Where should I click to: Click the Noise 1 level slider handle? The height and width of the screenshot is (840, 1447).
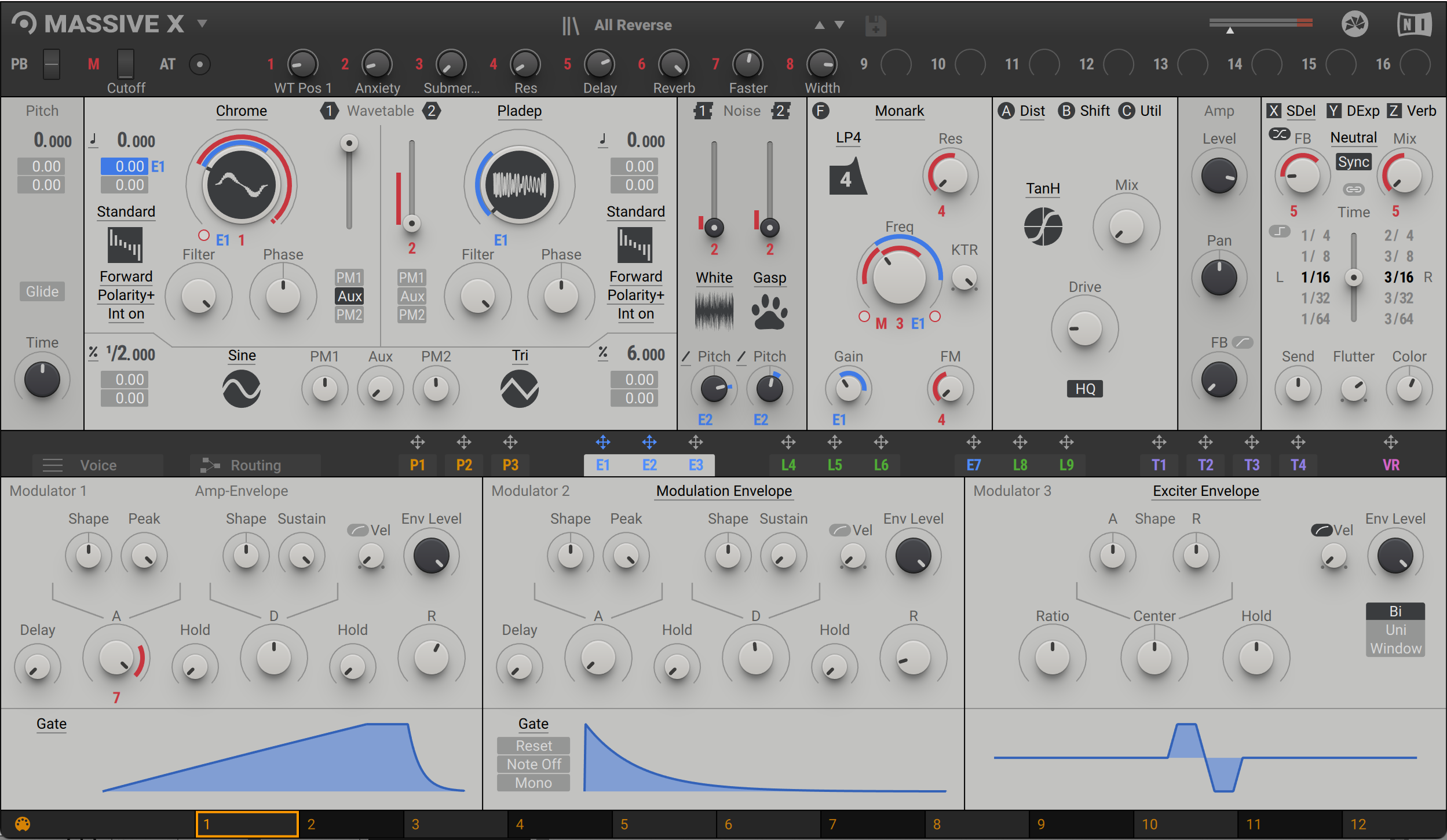point(714,228)
